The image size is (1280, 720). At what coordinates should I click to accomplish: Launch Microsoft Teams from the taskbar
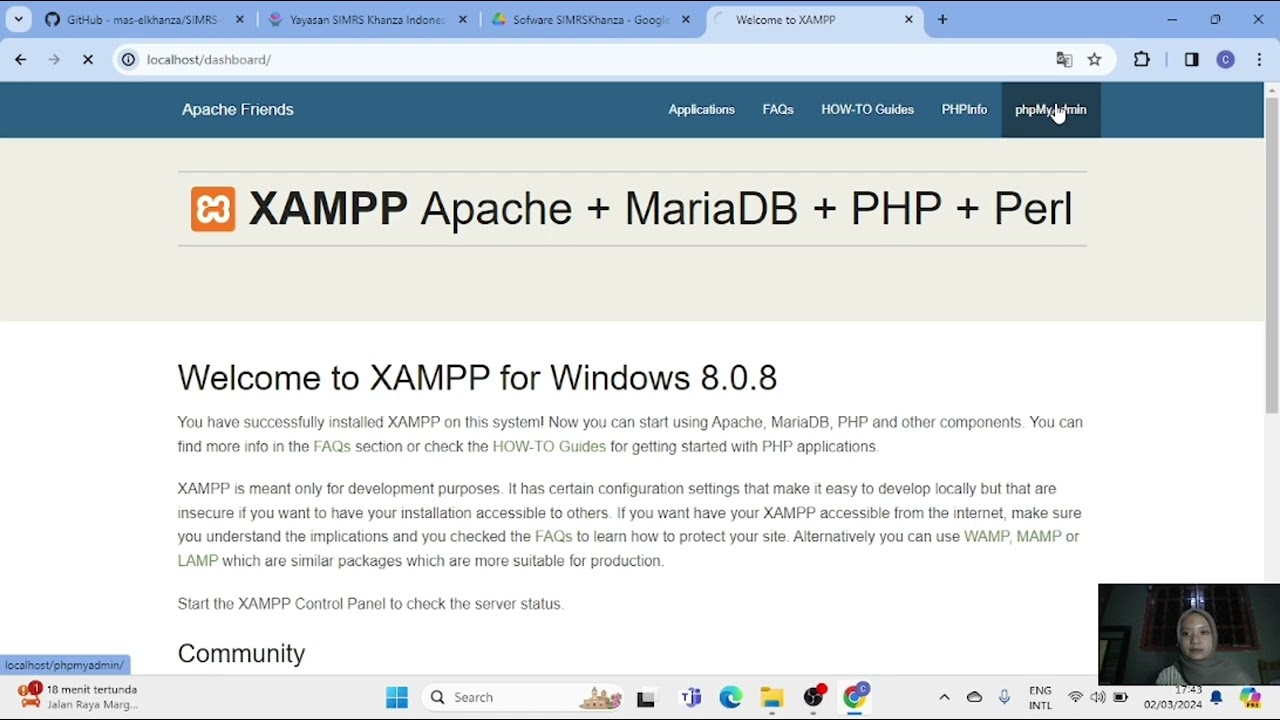690,697
